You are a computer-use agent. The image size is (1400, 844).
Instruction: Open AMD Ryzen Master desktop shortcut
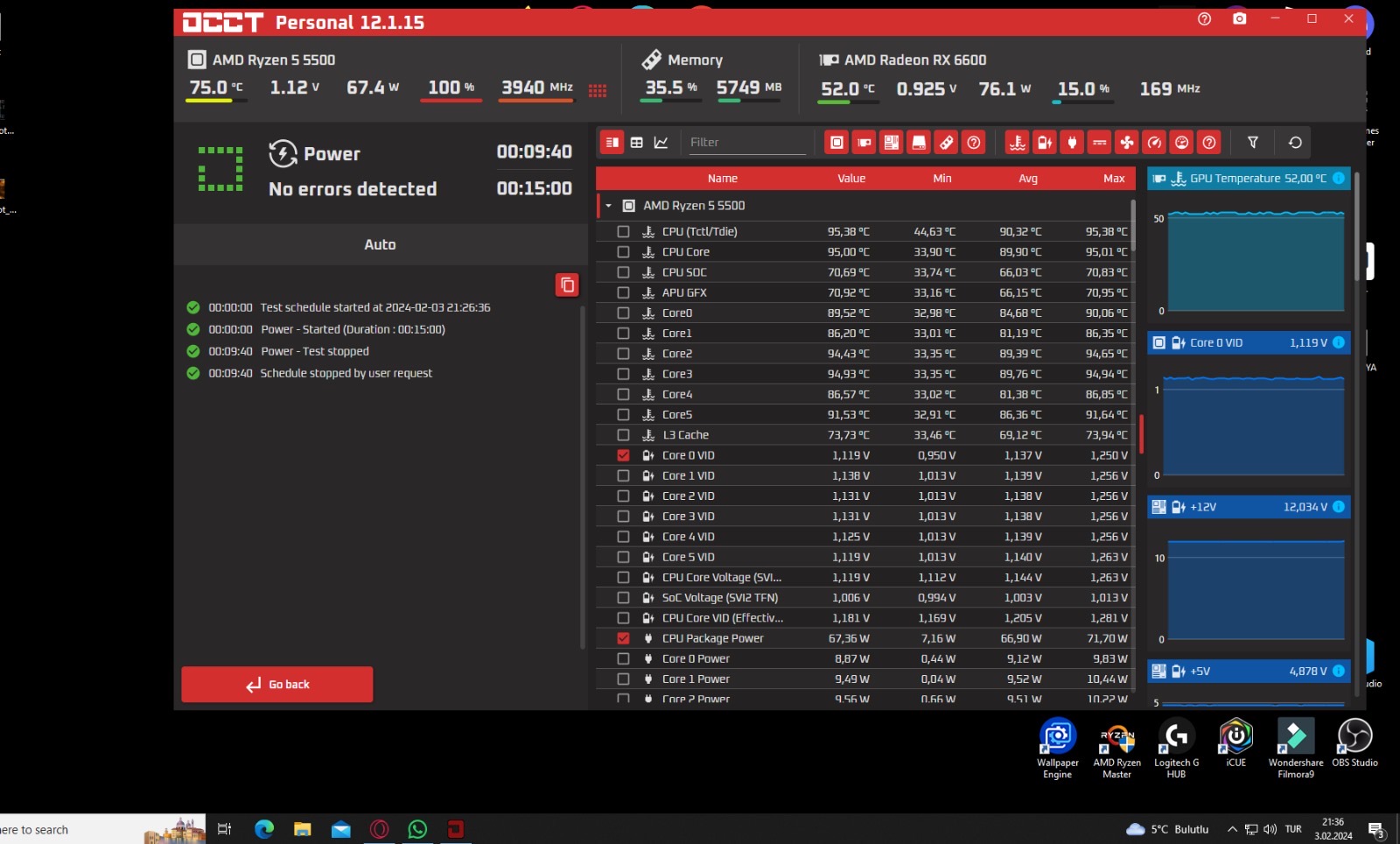[x=1116, y=749]
